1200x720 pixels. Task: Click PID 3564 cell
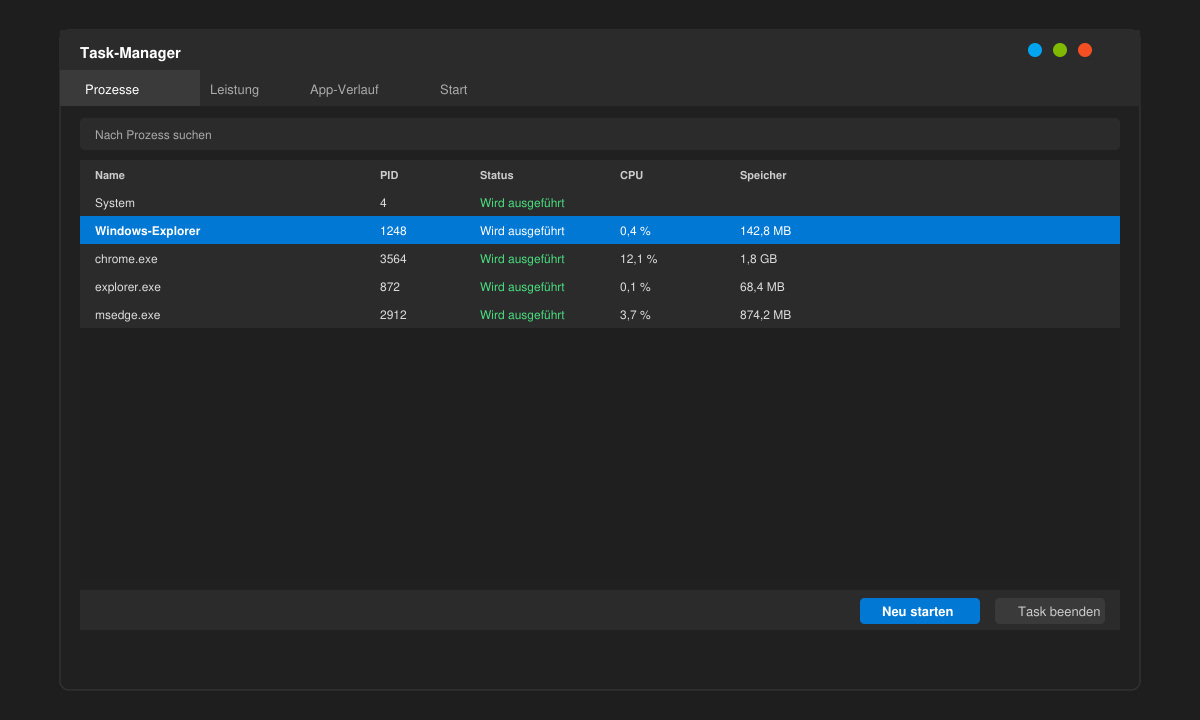coord(393,258)
